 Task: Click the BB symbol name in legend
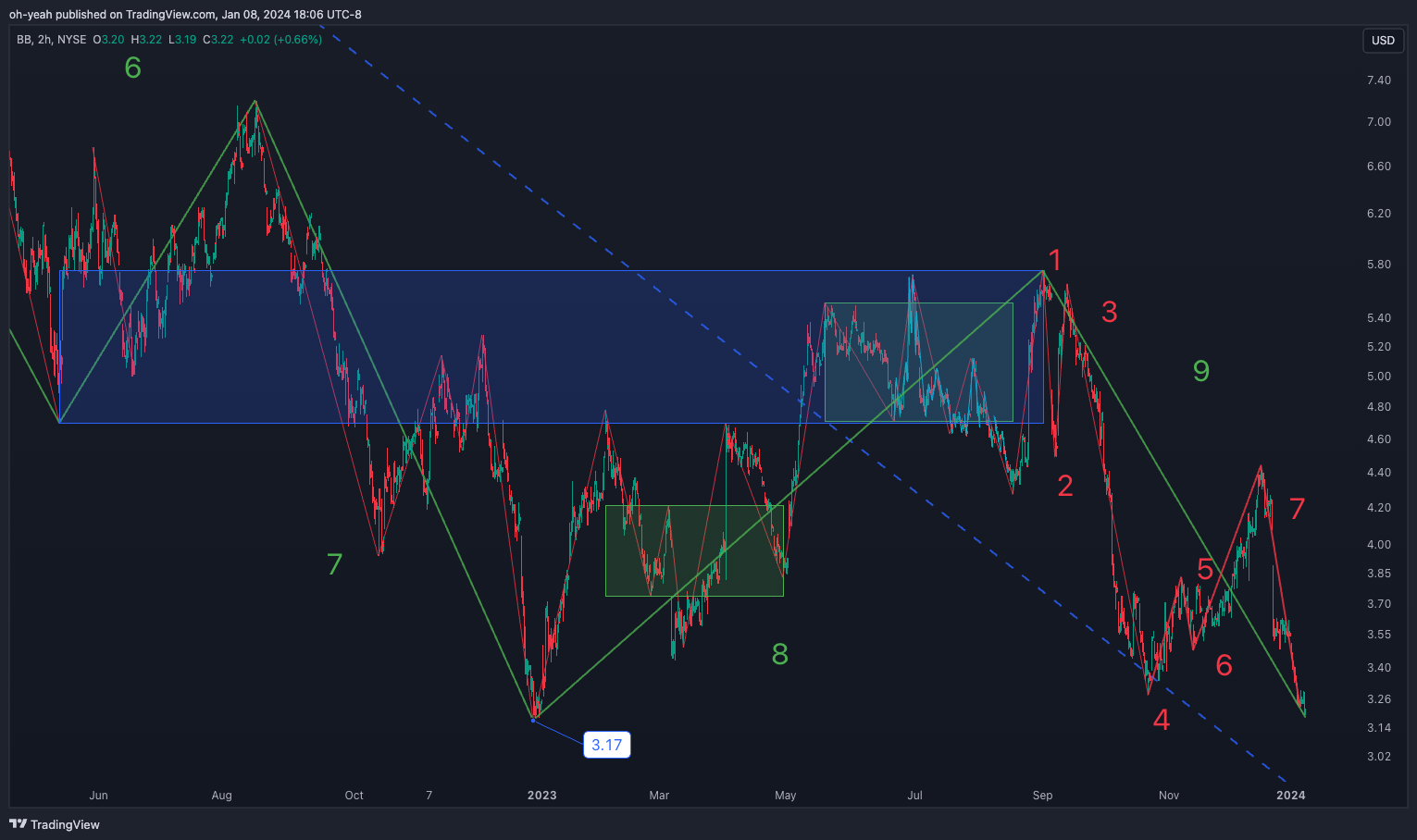point(24,40)
